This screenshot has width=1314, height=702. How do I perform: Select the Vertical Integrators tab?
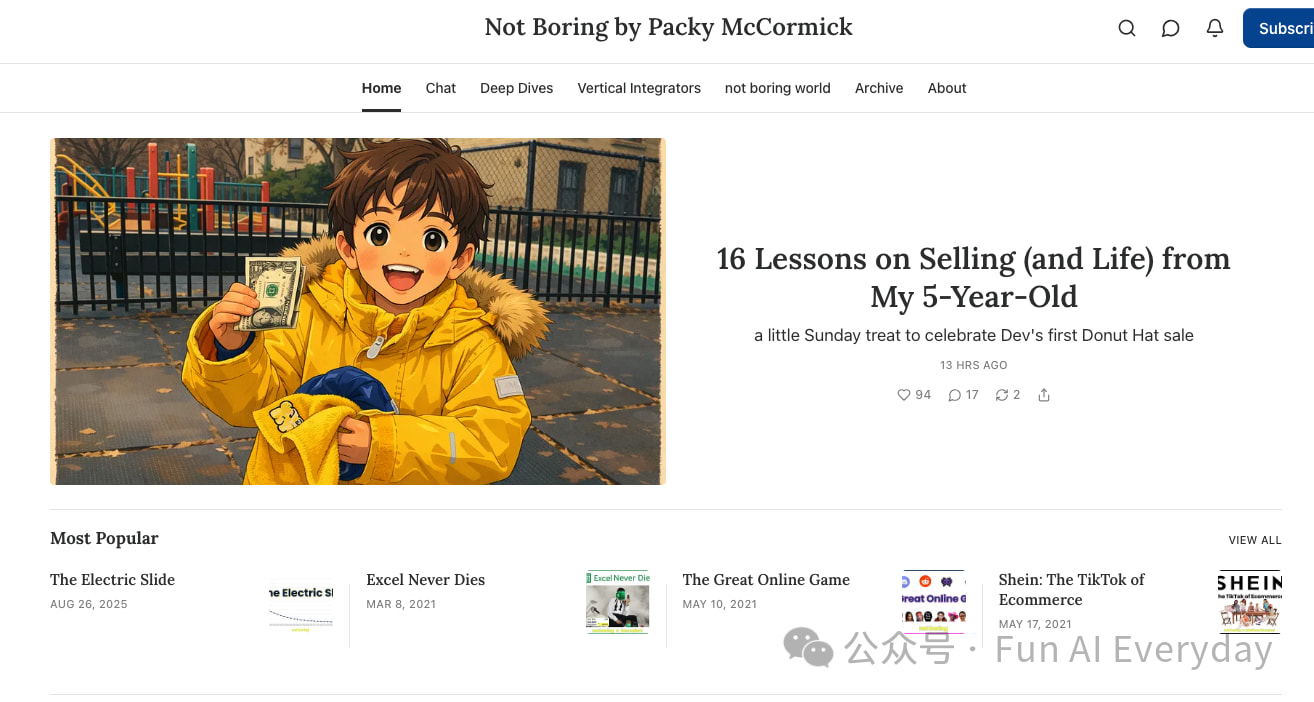click(x=639, y=88)
